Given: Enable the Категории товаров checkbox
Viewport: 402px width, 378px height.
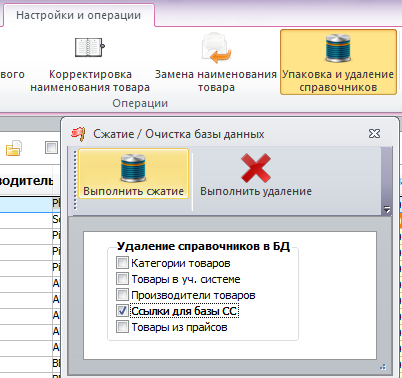Looking at the screenshot, I should coord(122,263).
